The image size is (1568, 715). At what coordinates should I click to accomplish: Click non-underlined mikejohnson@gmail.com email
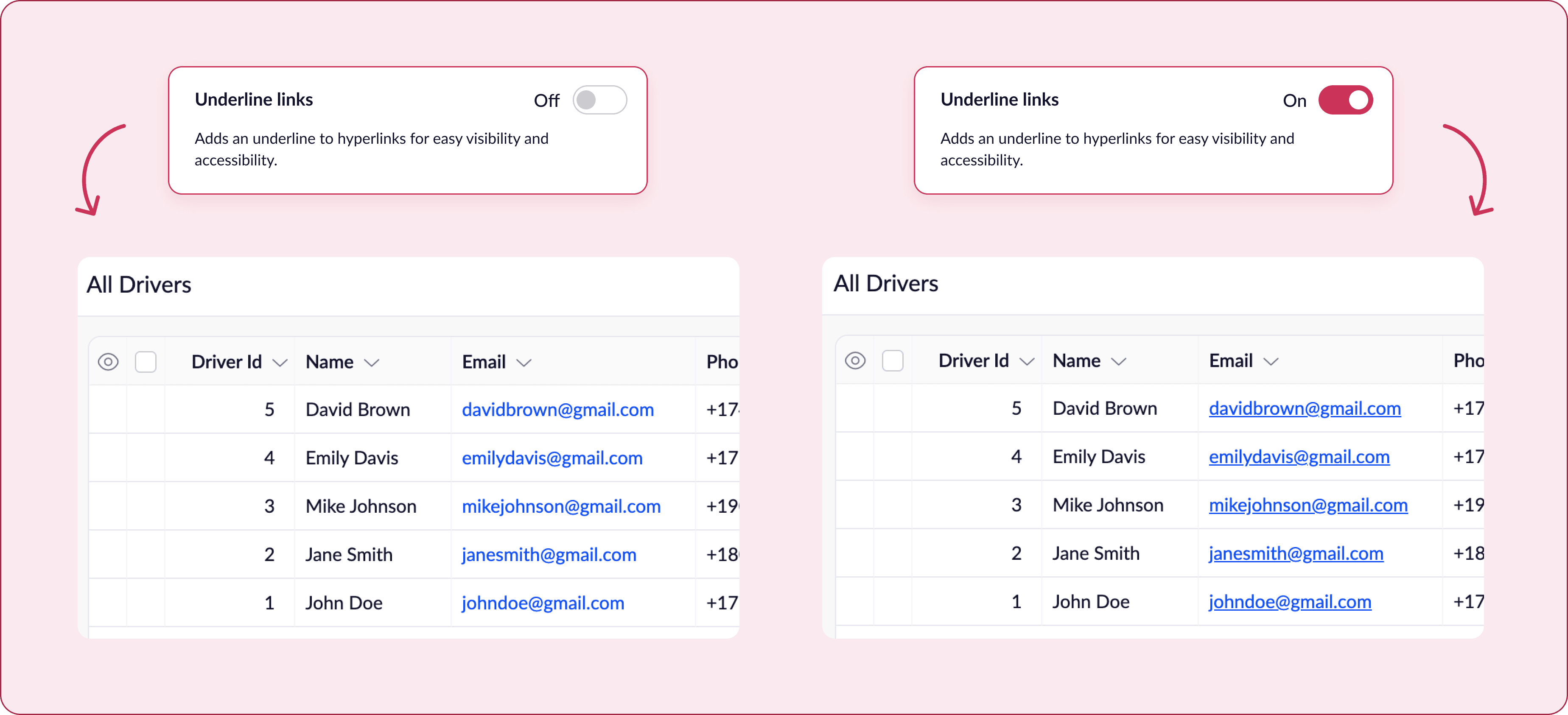560,507
